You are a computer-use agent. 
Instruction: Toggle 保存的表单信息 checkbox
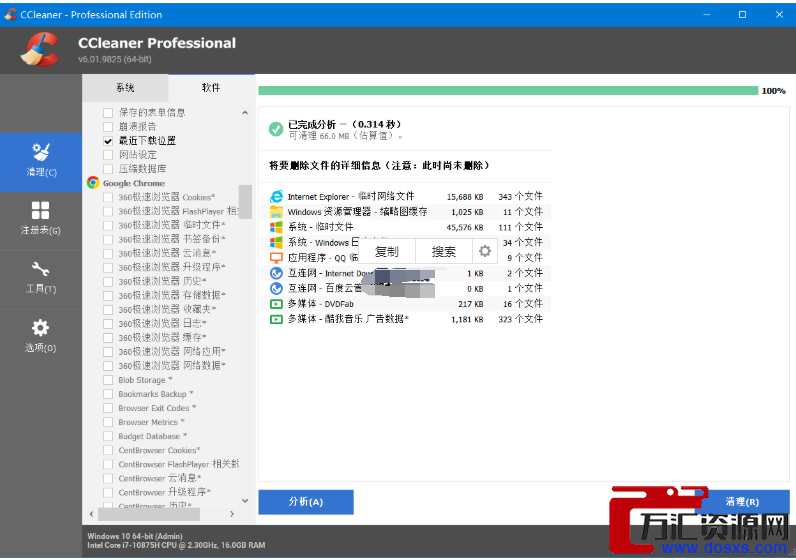[x=108, y=113]
